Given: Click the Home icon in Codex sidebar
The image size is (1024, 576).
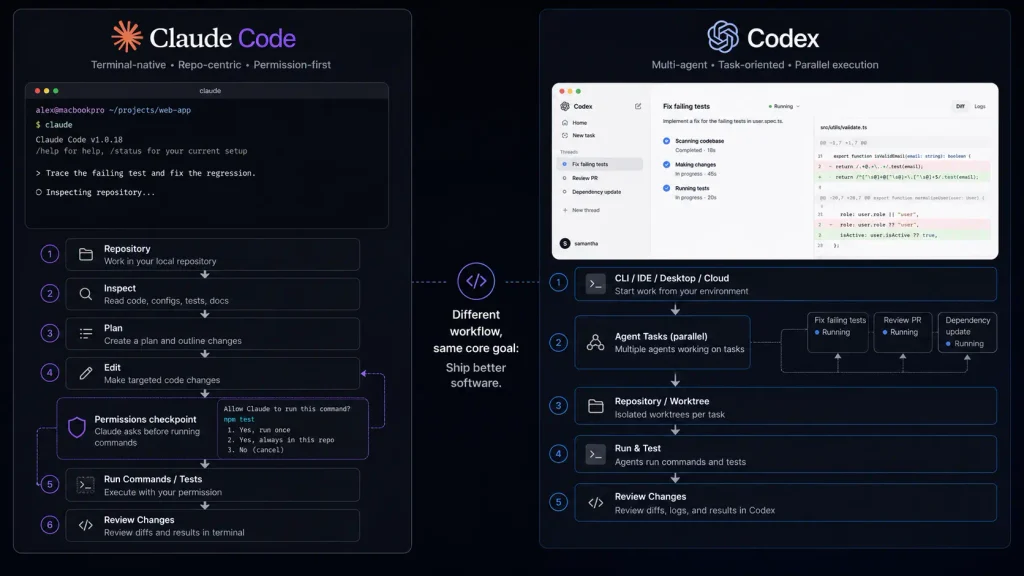Looking at the screenshot, I should pyautogui.click(x=565, y=123).
